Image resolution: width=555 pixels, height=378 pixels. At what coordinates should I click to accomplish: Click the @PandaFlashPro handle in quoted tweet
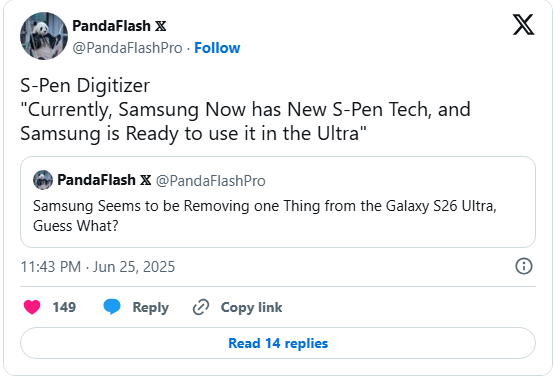click(x=211, y=181)
